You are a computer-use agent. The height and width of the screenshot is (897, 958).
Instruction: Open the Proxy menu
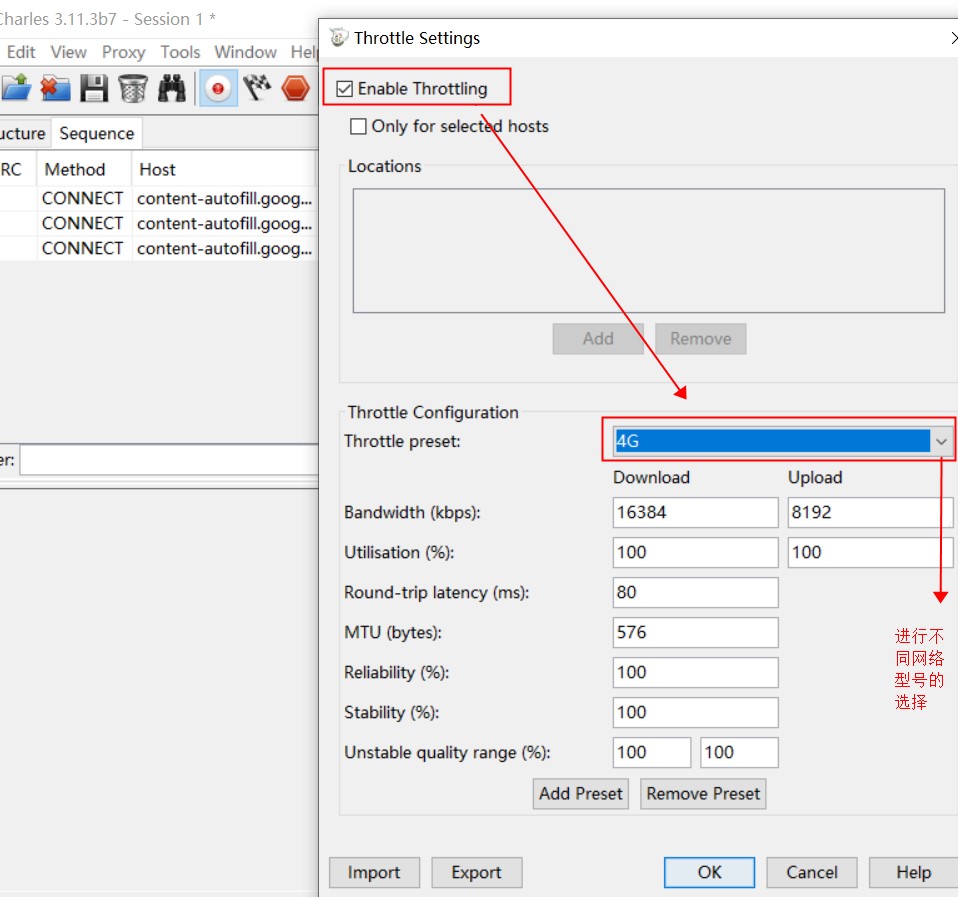123,52
